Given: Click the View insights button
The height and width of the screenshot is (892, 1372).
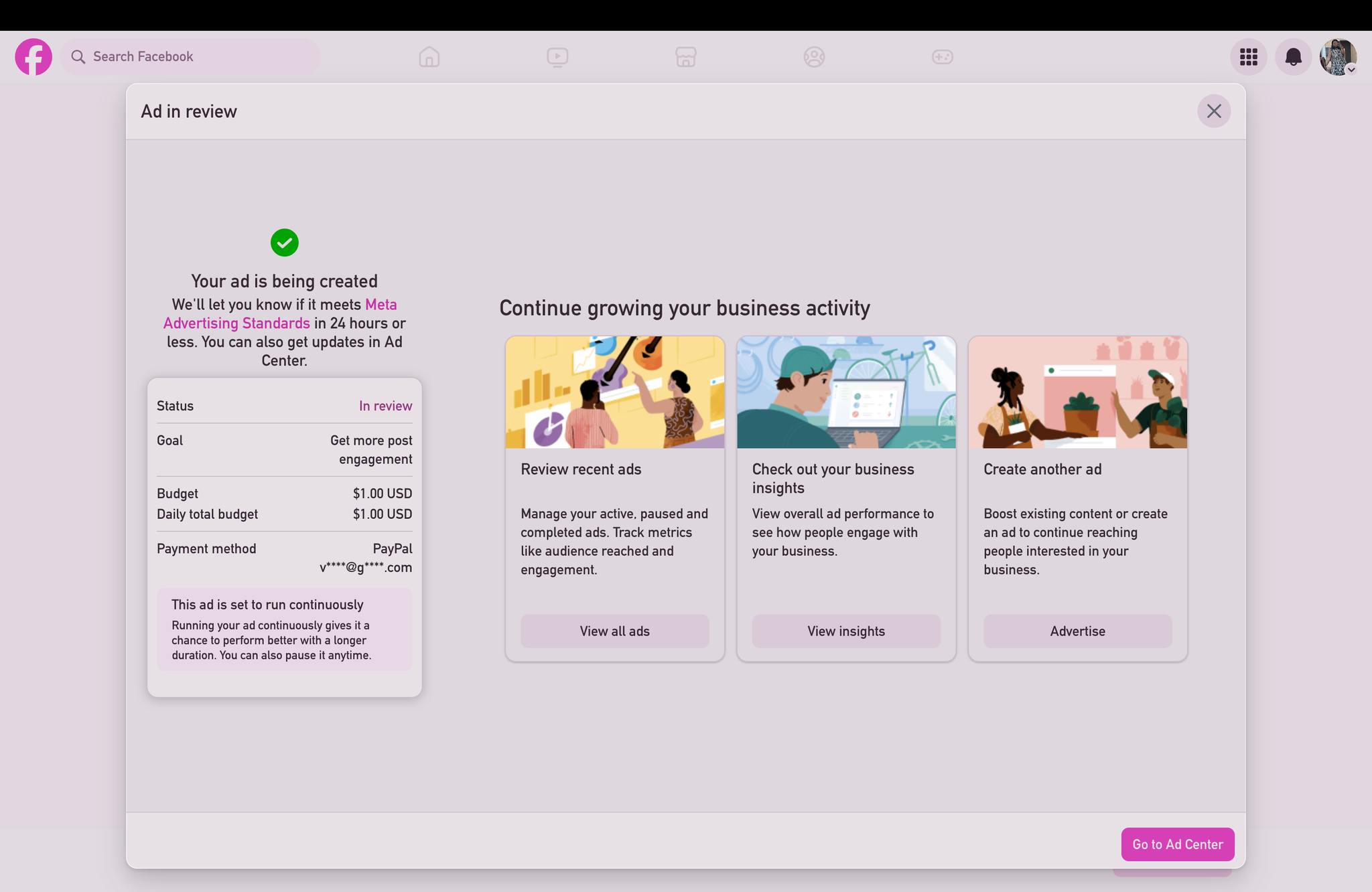Looking at the screenshot, I should point(846,631).
